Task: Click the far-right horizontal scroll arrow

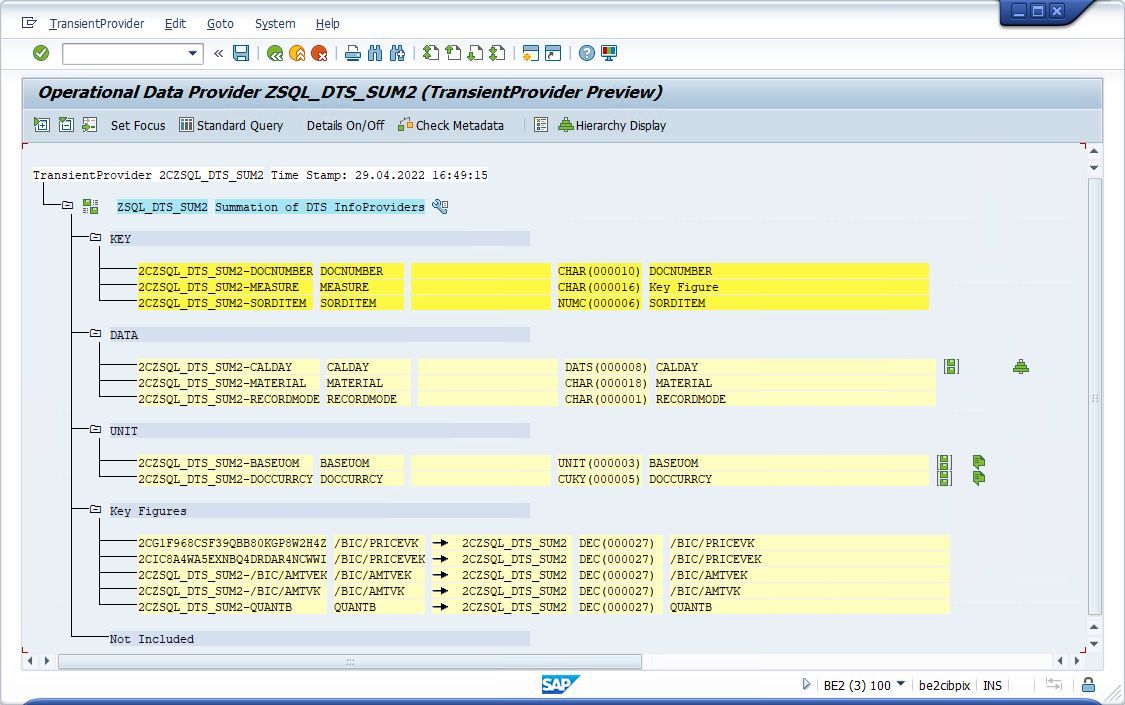Action: coord(1076,661)
